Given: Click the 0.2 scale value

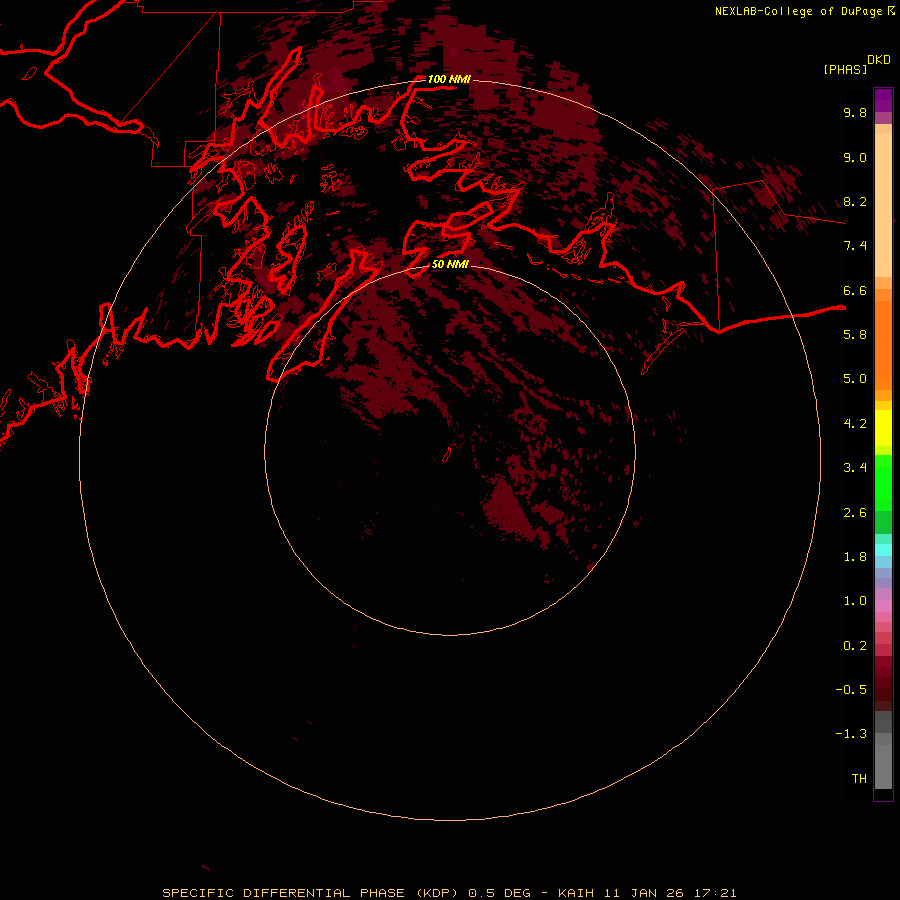Looking at the screenshot, I should [x=855, y=646].
